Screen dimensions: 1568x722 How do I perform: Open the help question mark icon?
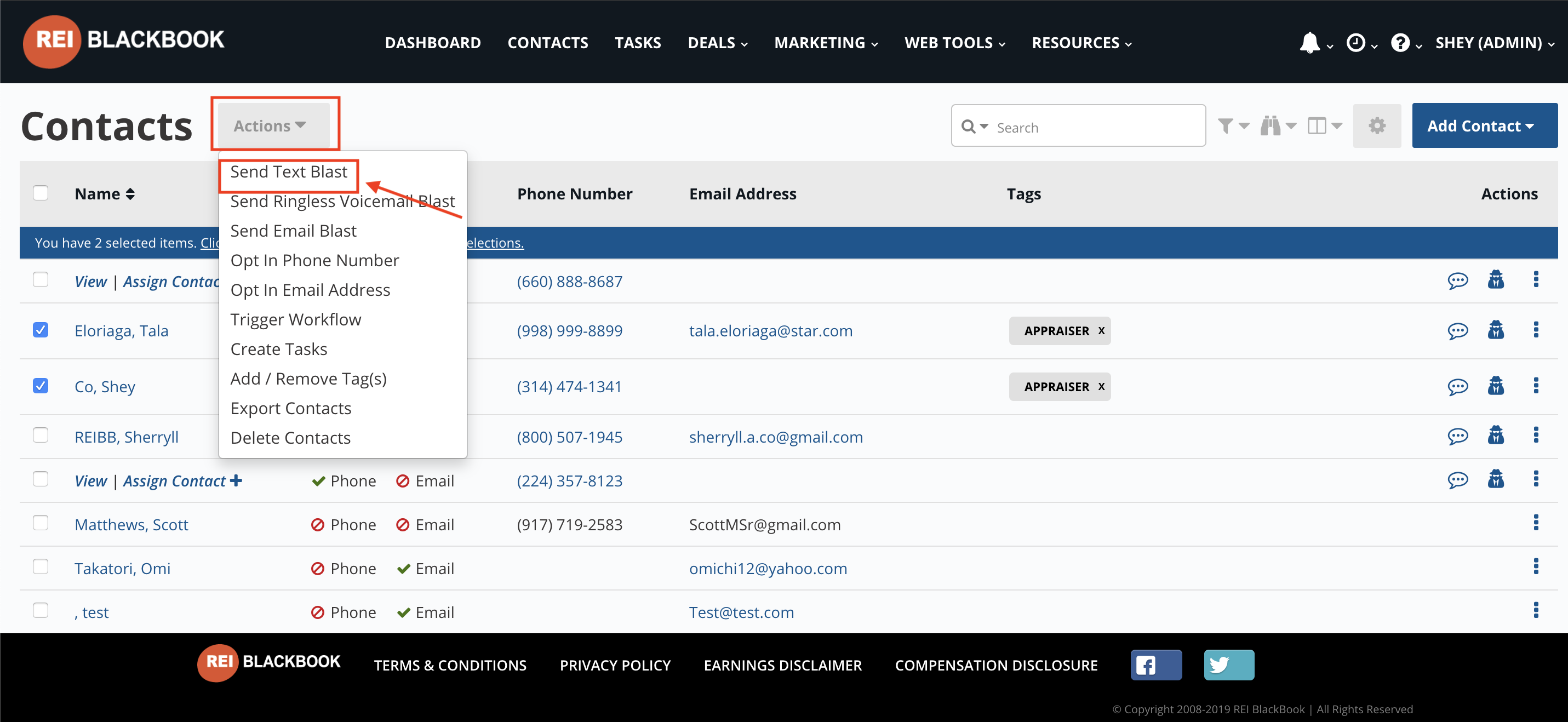click(1400, 43)
